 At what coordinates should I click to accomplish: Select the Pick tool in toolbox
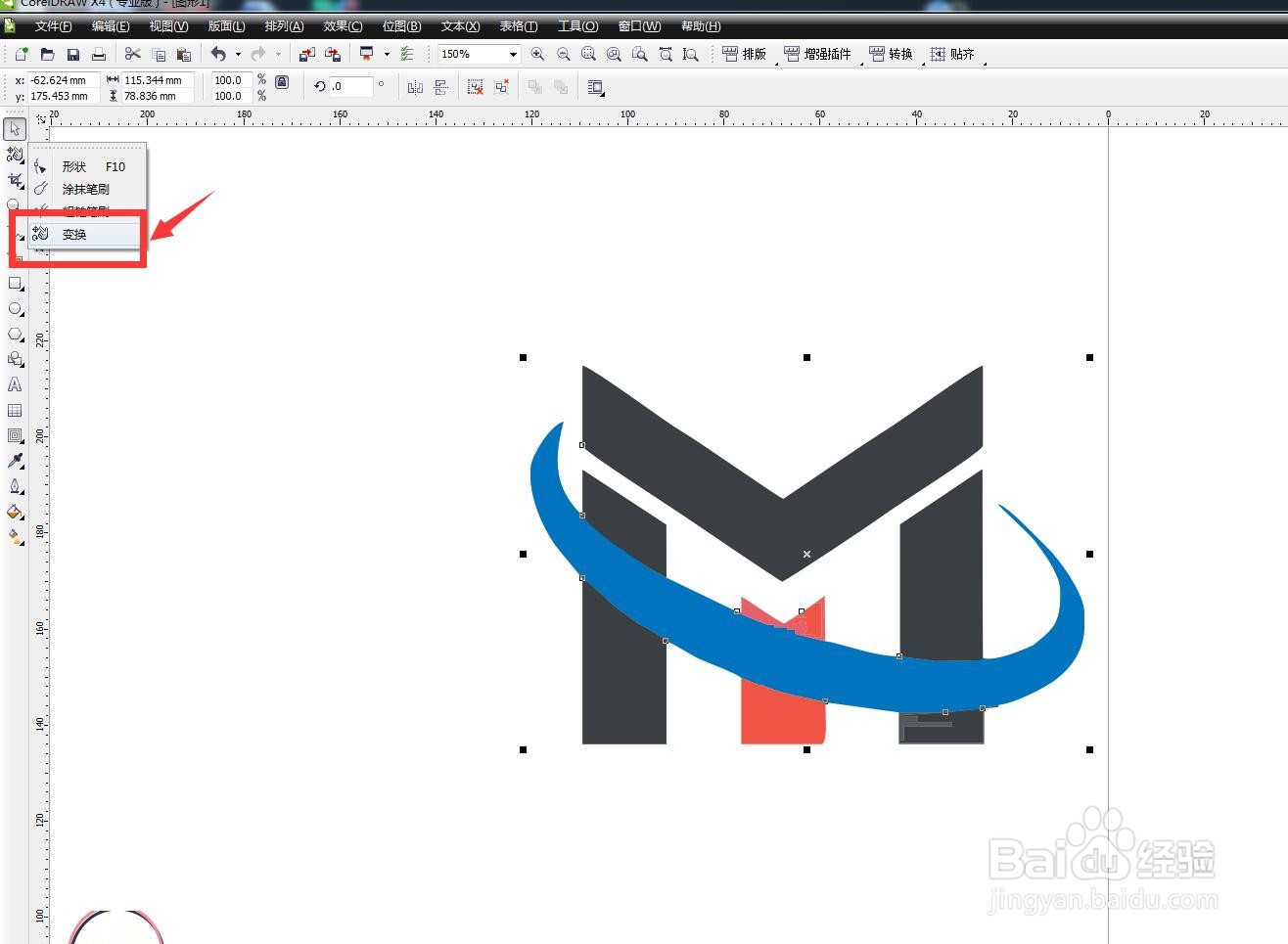(x=15, y=129)
